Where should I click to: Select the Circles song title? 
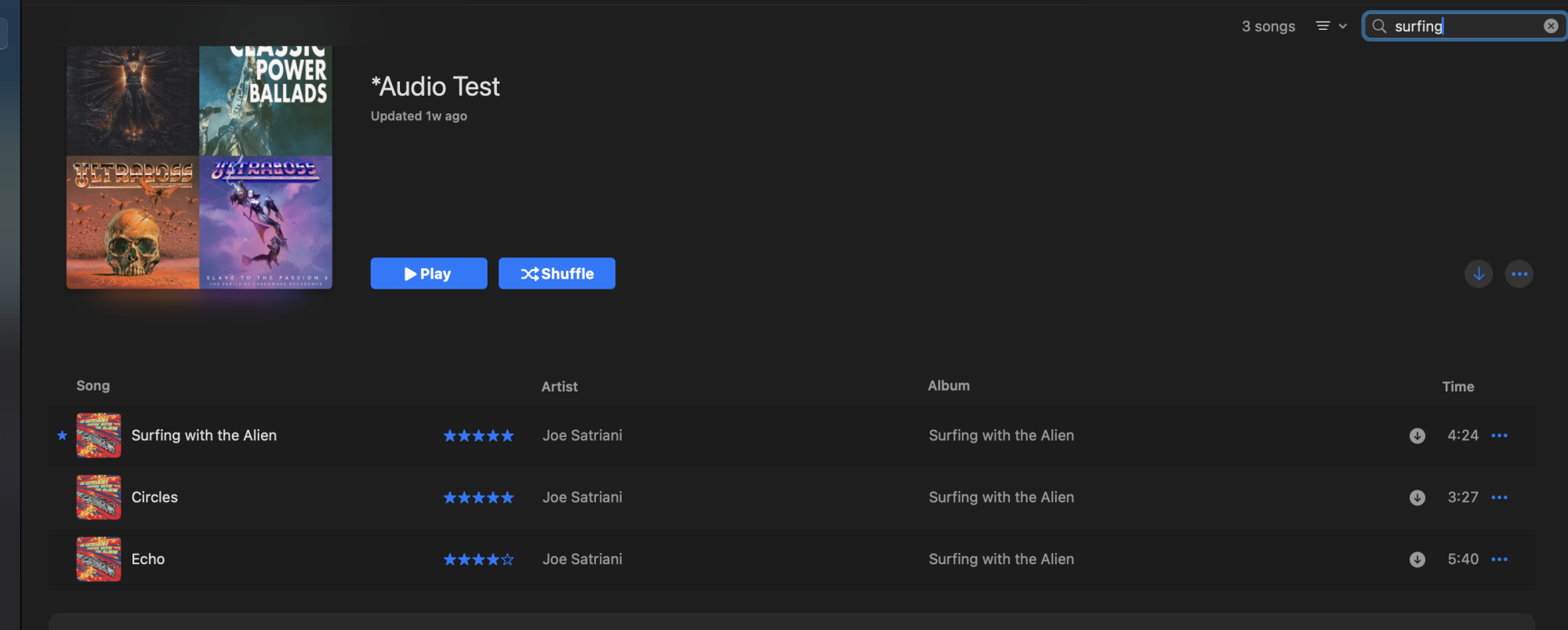(154, 497)
